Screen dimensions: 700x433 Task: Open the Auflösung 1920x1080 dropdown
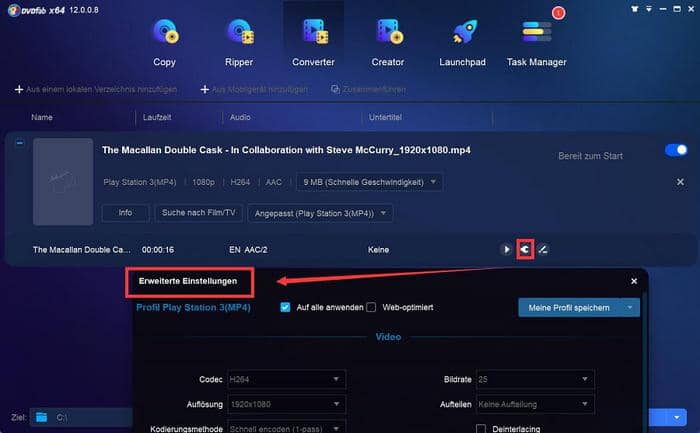click(286, 404)
